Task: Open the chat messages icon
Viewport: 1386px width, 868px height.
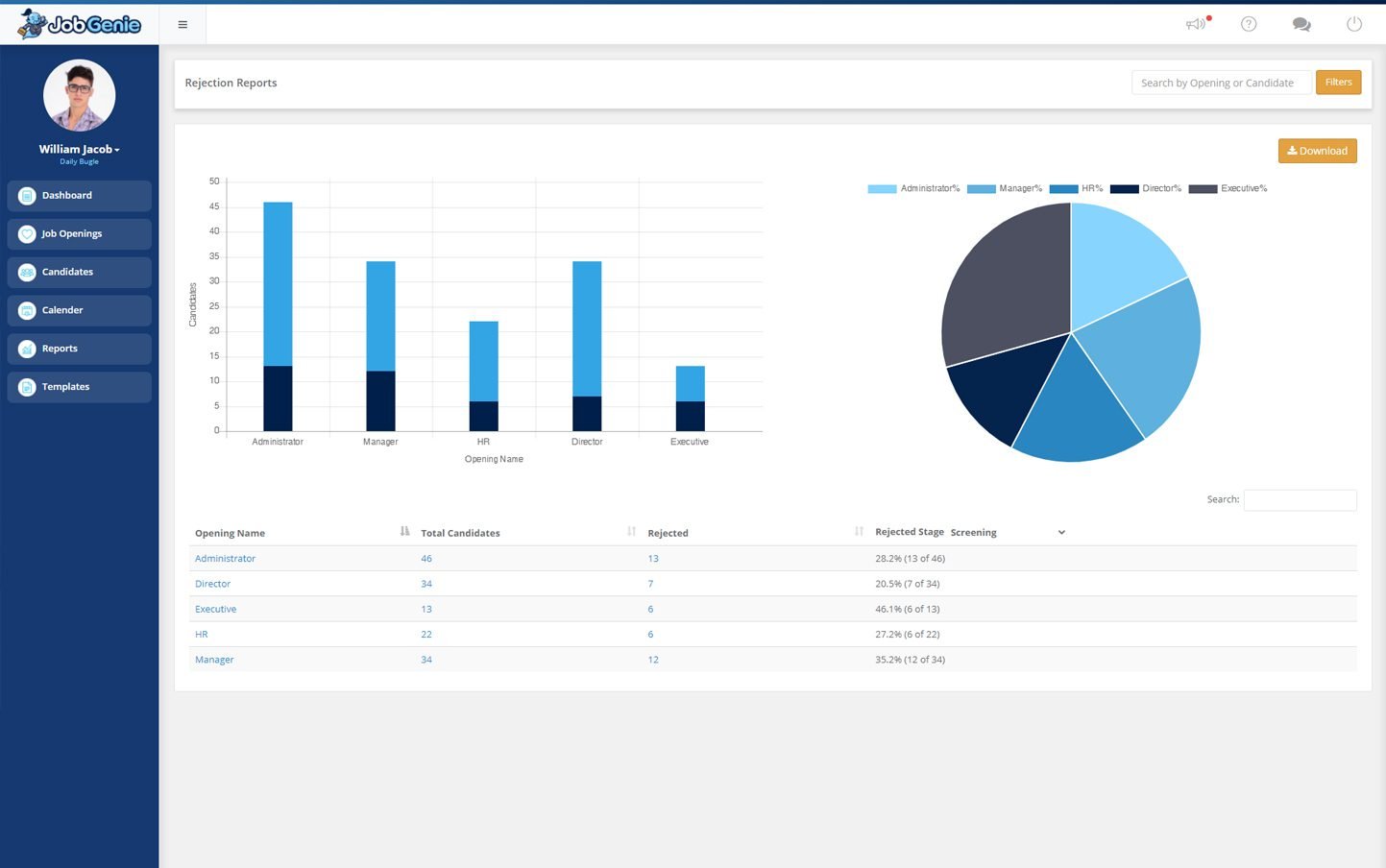Action: (x=1301, y=24)
